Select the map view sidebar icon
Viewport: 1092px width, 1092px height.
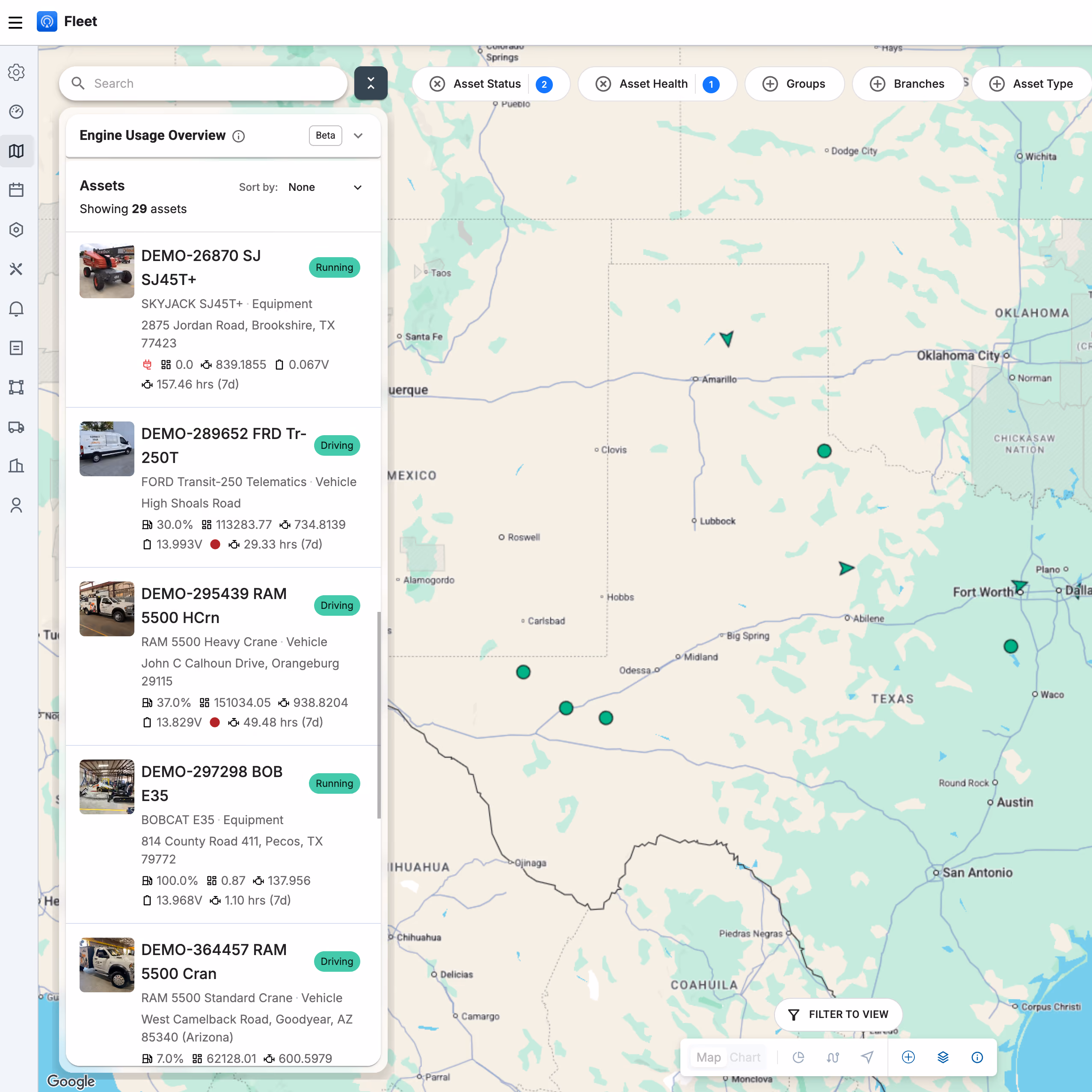(x=16, y=151)
